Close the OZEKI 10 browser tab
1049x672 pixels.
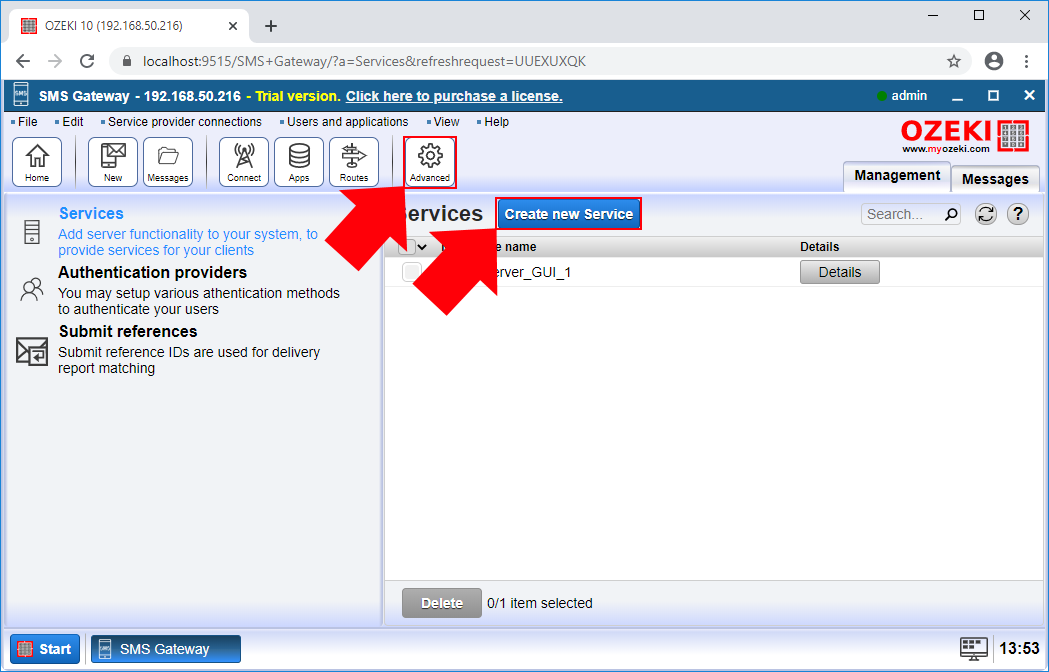pos(233,26)
